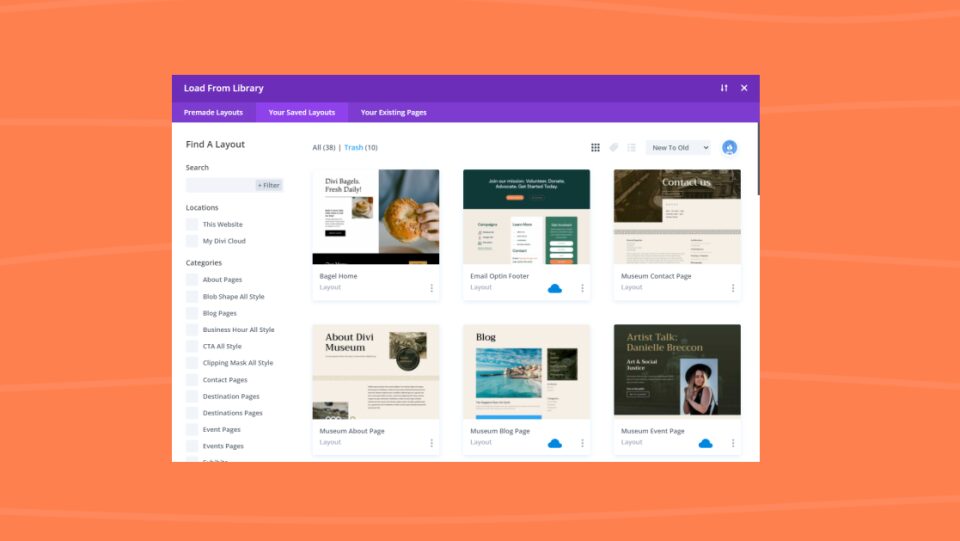Click the sort/swap arrows icon in header
Image resolution: width=960 pixels, height=541 pixels.
tap(724, 88)
